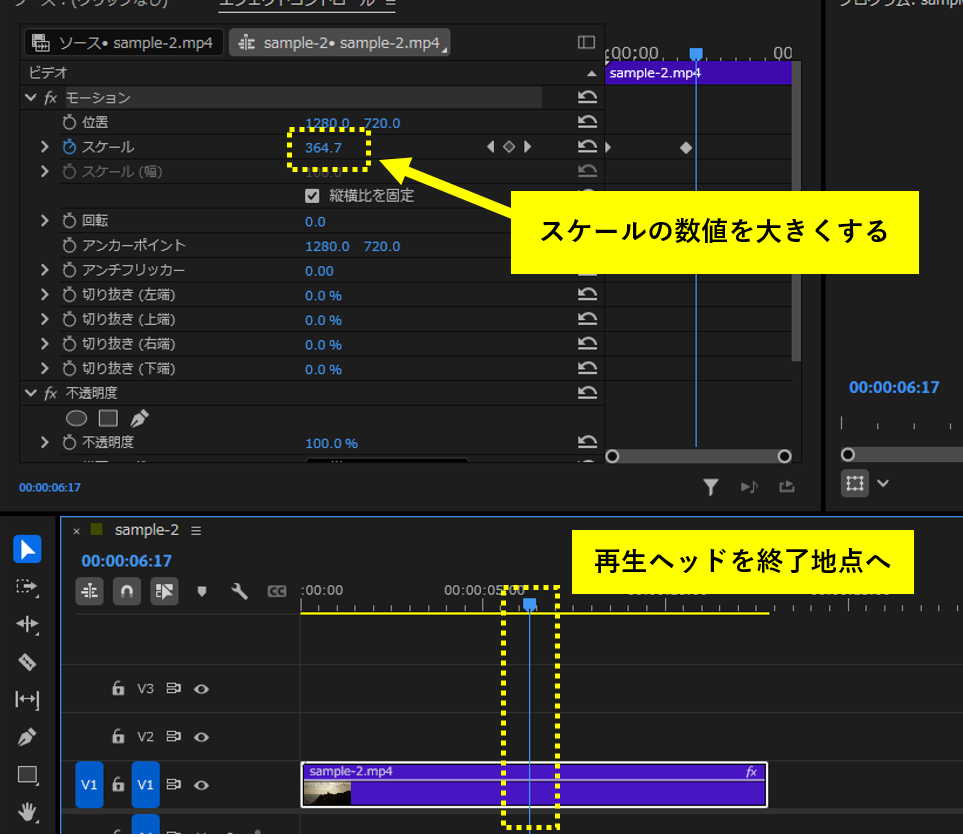963x837 pixels.
Task: Expand the 回転 property
Action: (x=44, y=220)
